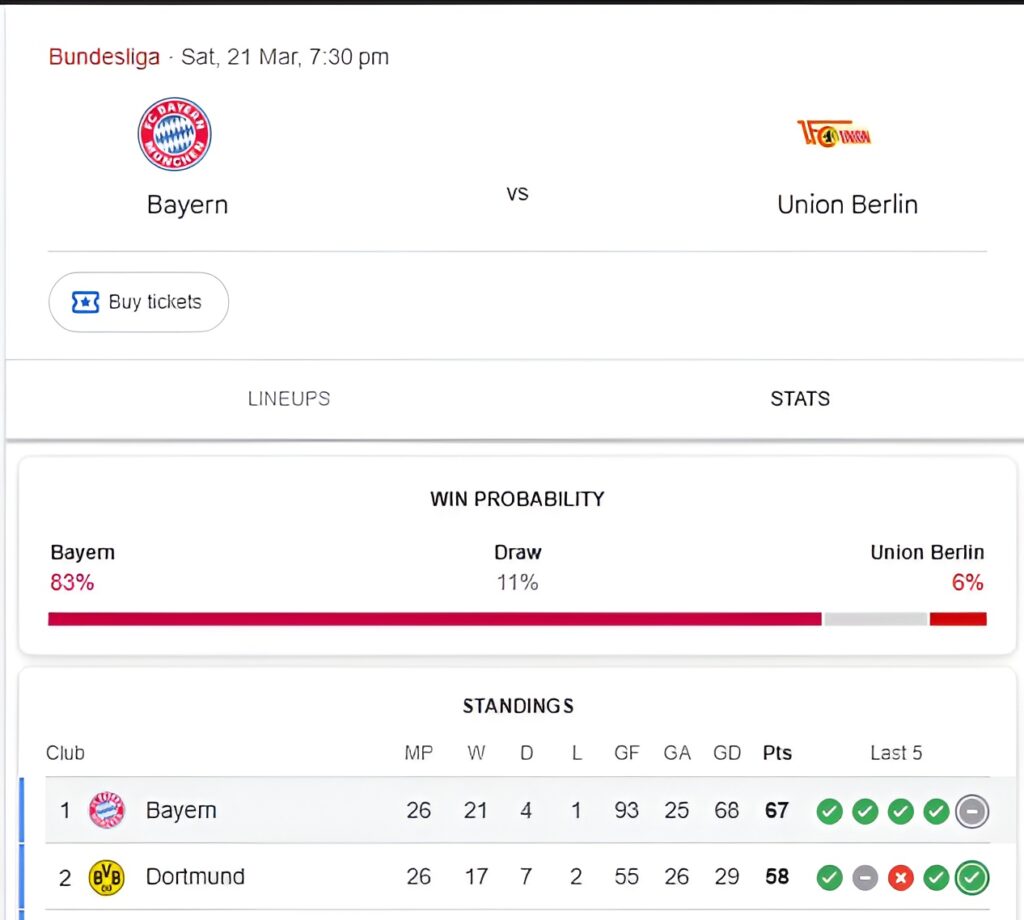The height and width of the screenshot is (920, 1024).
Task: Click the Dortmund badge in standings
Action: point(108,877)
